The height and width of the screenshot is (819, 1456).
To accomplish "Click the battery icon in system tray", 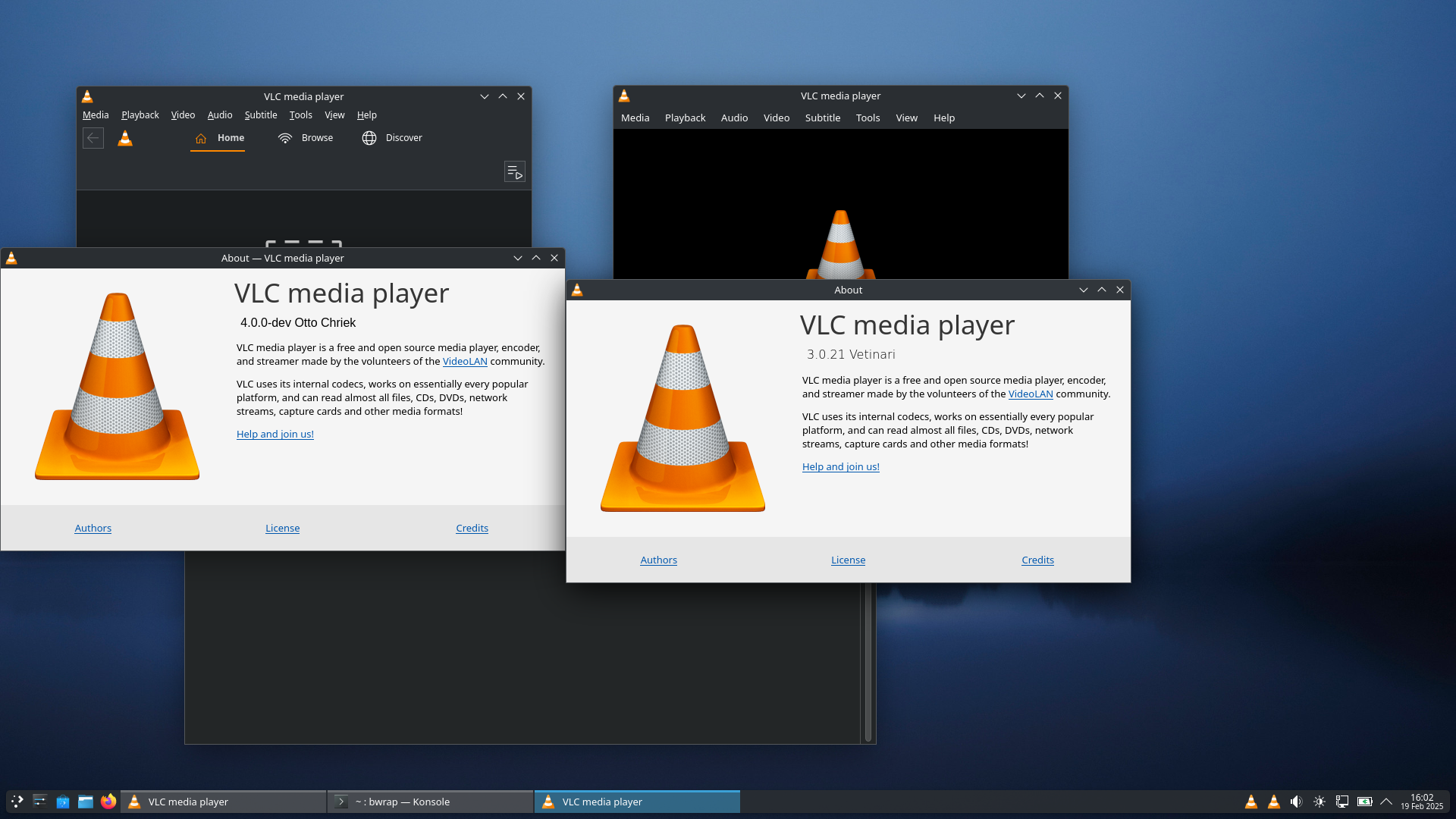I will click(x=1365, y=802).
